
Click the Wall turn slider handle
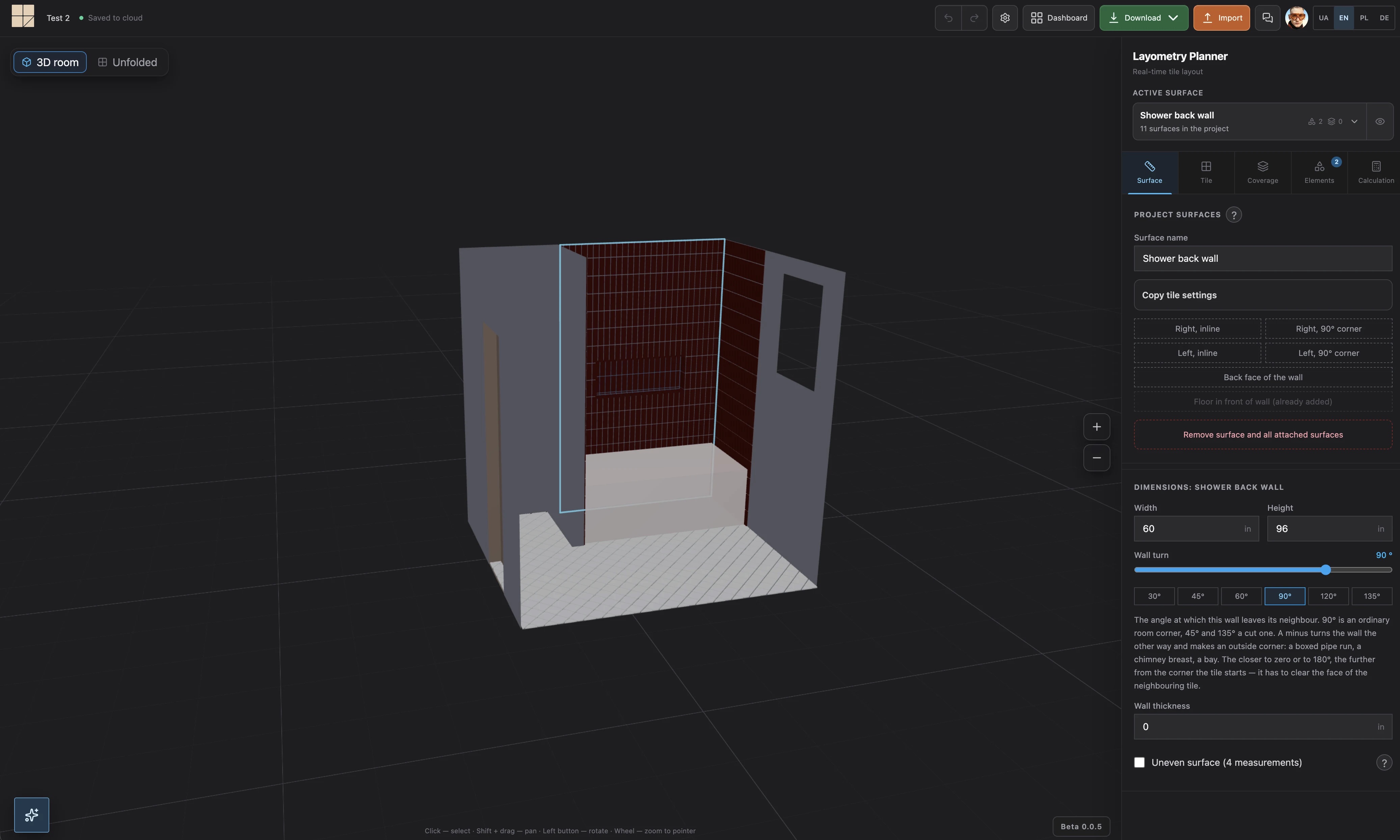(1325, 570)
